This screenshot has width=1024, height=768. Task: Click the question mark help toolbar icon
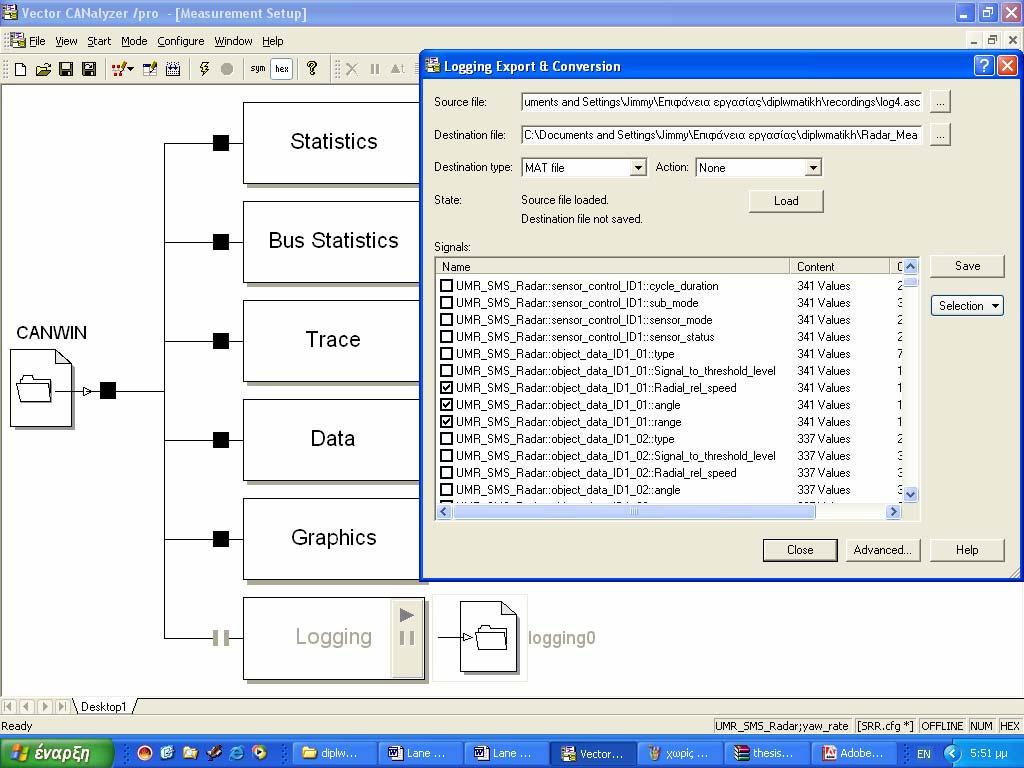[x=312, y=68]
